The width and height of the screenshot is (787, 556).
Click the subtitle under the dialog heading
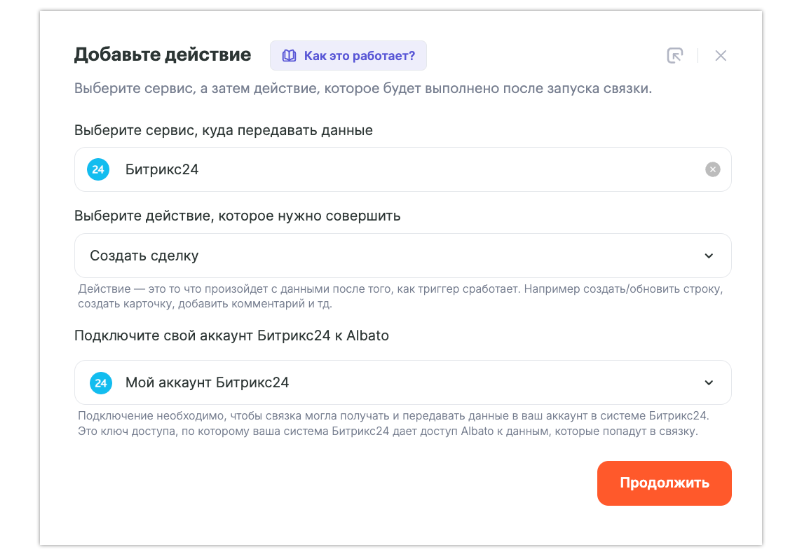(362, 89)
